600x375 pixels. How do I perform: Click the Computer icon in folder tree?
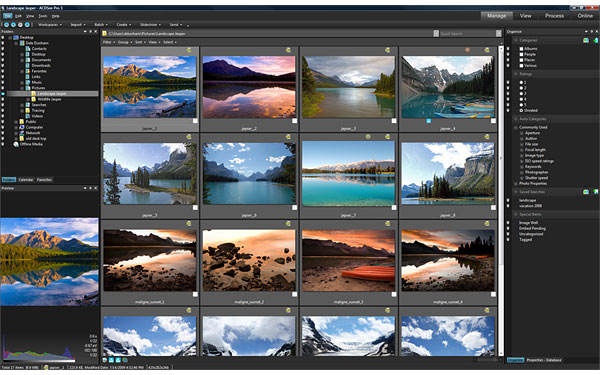[x=22, y=127]
